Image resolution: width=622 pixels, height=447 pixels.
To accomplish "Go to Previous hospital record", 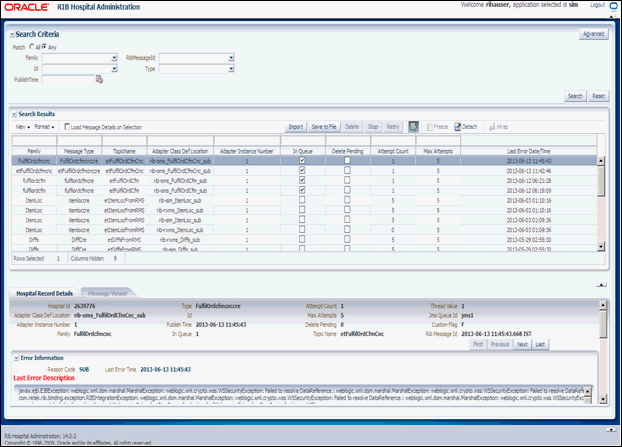I will point(500,344).
